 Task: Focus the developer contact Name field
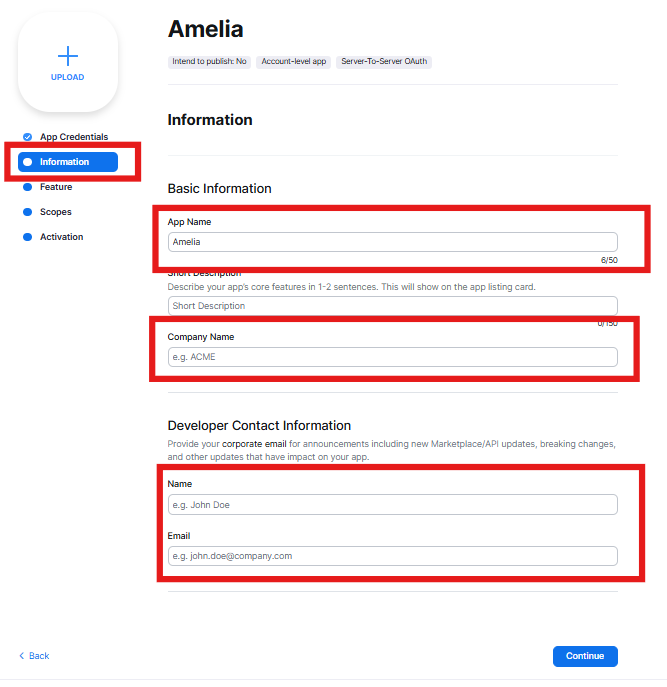pyautogui.click(x=392, y=505)
